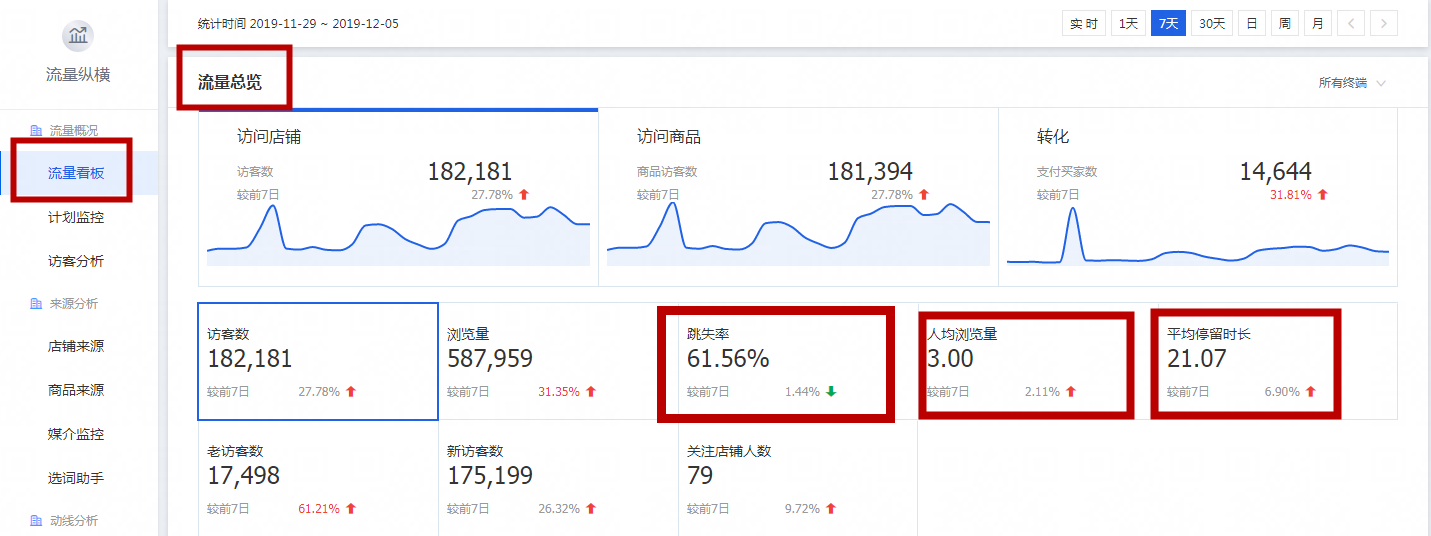Select the 月 time range
Image resolution: width=1431 pixels, height=536 pixels.
click(1318, 23)
